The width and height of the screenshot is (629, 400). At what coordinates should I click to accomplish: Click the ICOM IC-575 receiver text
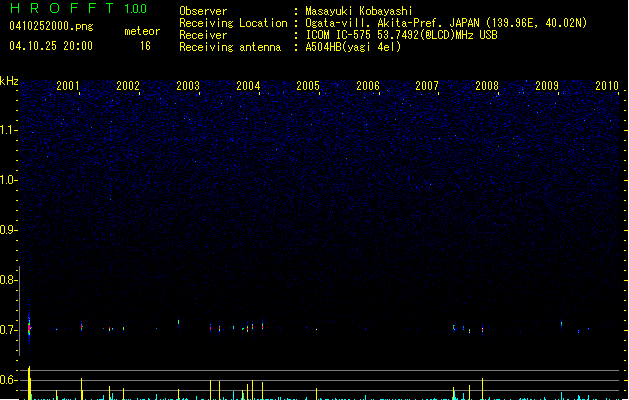(x=401, y=35)
